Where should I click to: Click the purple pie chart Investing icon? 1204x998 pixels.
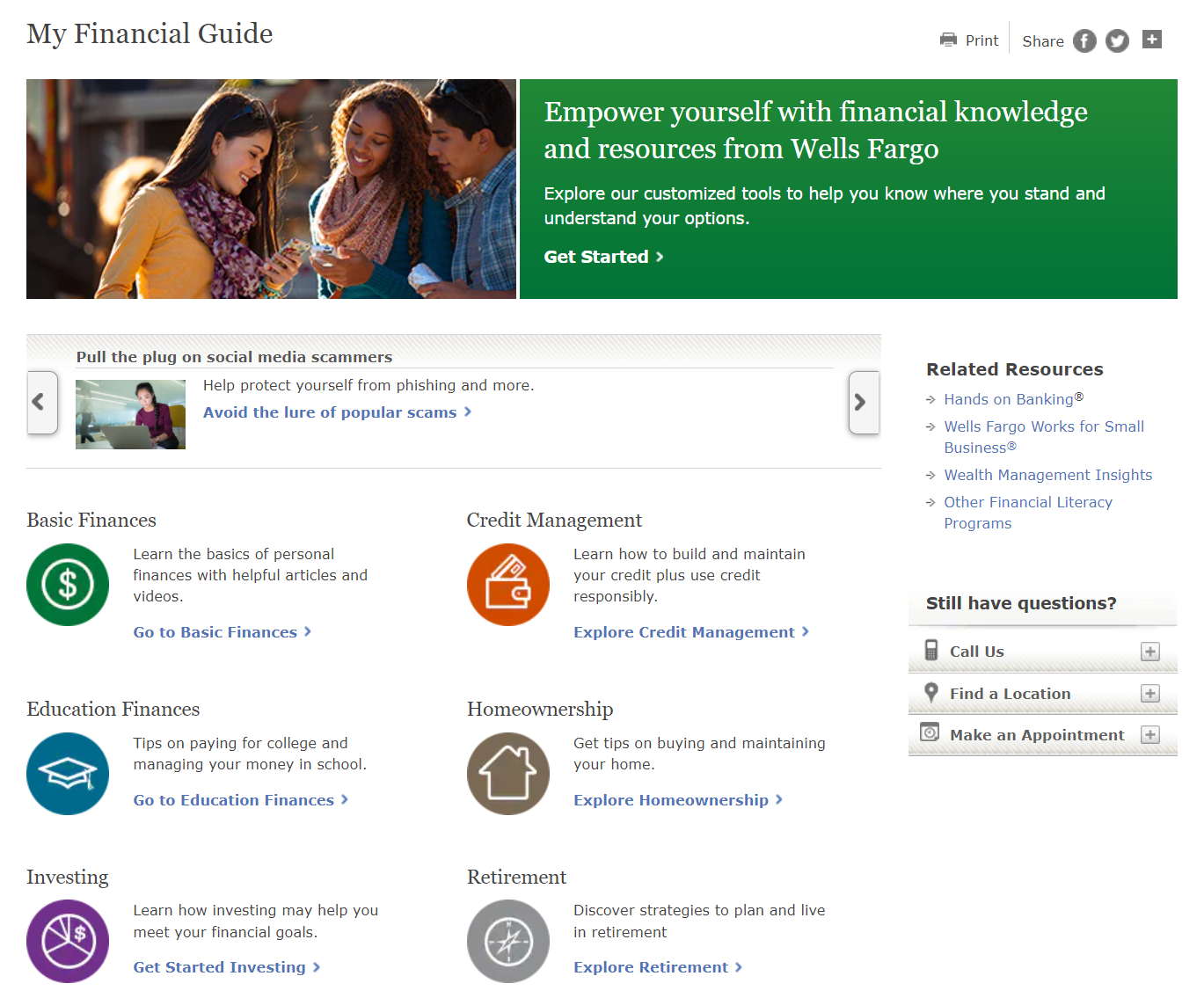point(68,941)
